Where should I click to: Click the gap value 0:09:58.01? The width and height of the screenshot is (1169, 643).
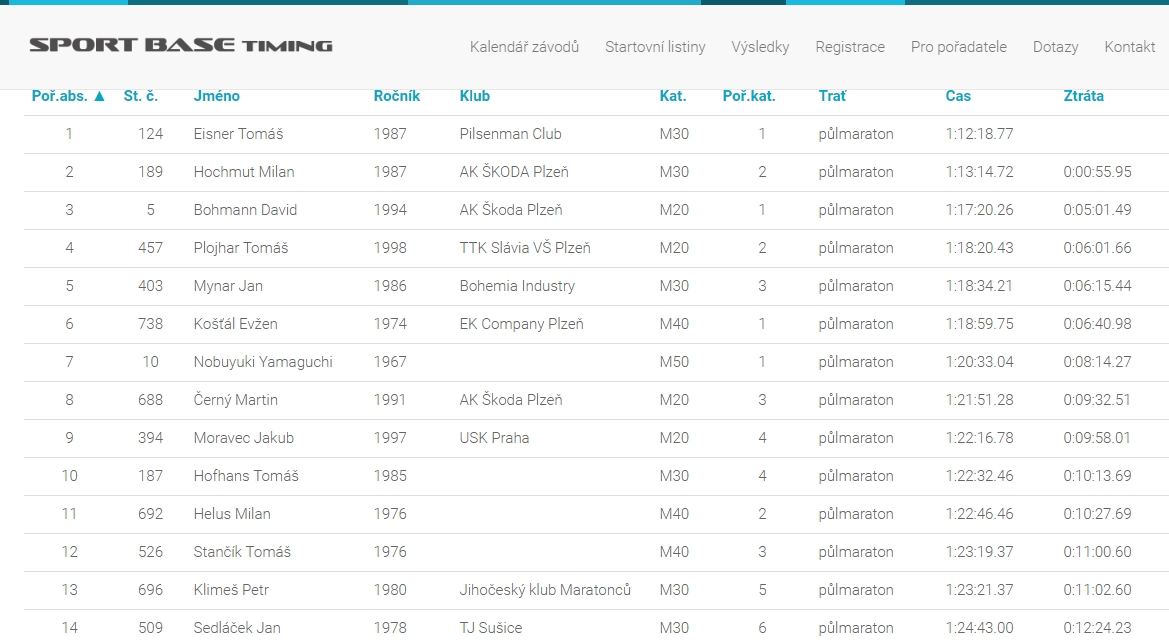click(x=1097, y=439)
